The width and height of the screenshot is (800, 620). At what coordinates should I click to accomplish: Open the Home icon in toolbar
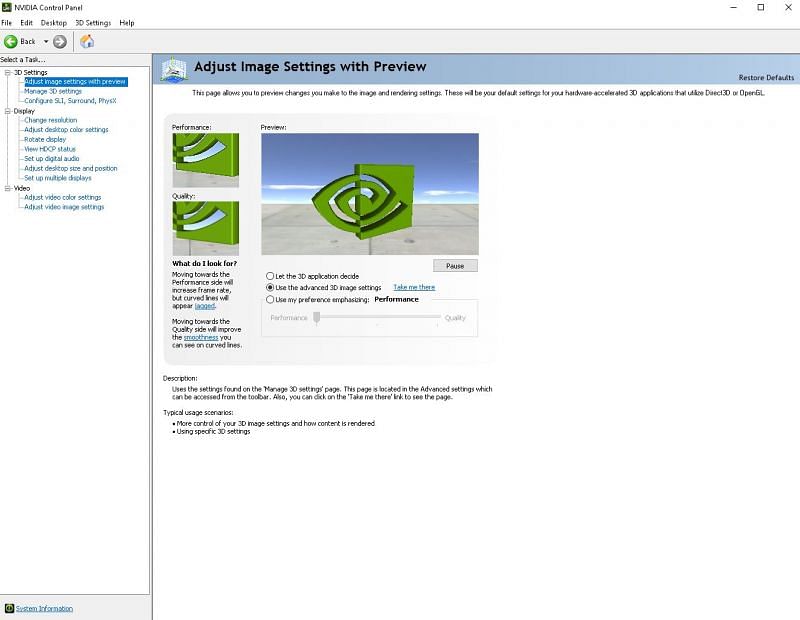(x=87, y=41)
